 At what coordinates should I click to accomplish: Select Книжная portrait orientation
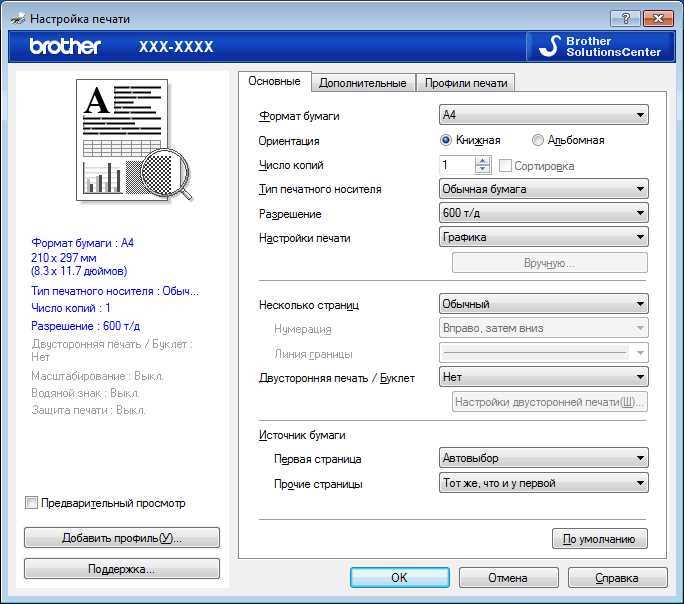tap(446, 141)
